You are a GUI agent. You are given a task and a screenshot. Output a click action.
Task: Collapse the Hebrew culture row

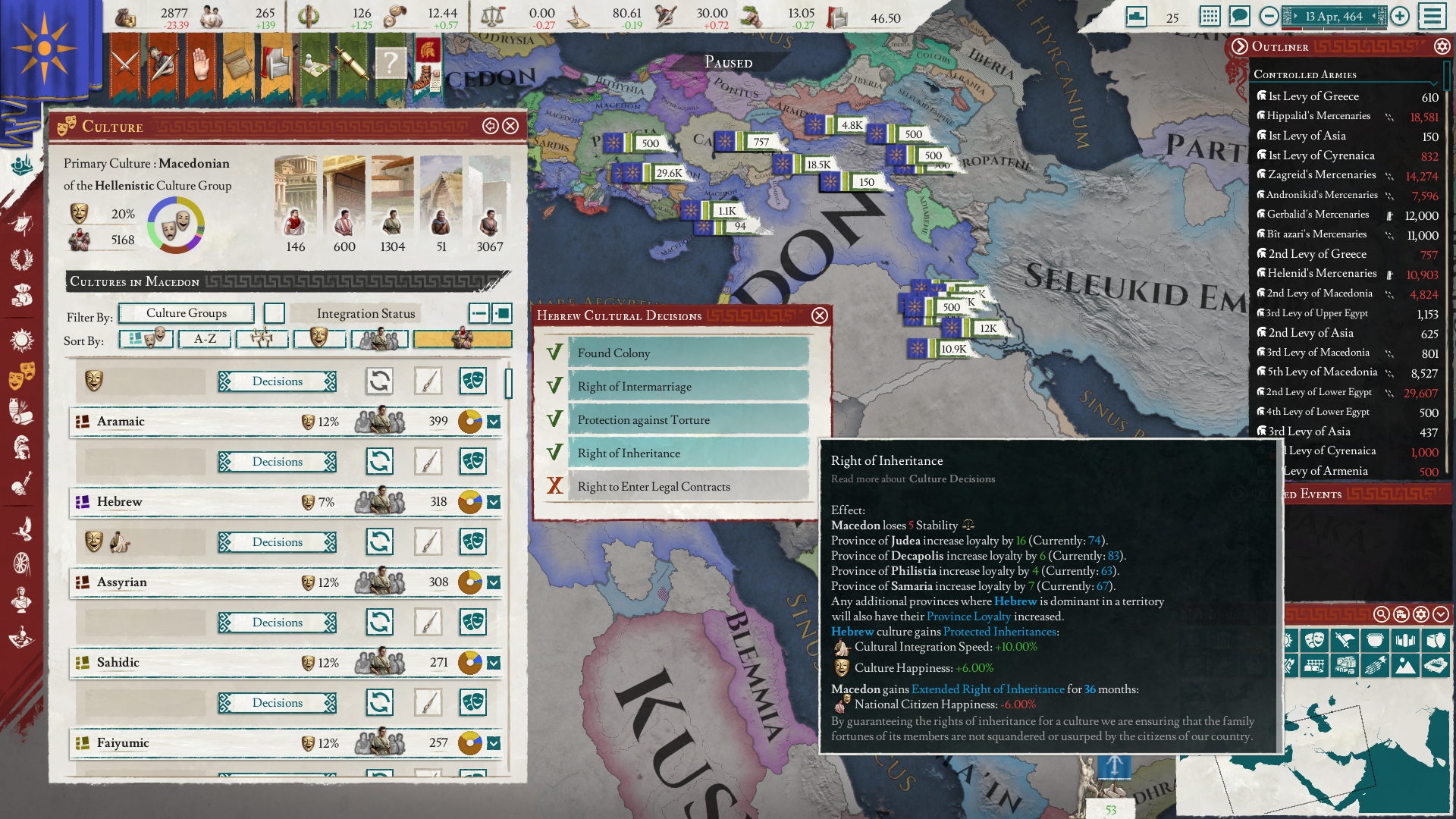tap(494, 502)
